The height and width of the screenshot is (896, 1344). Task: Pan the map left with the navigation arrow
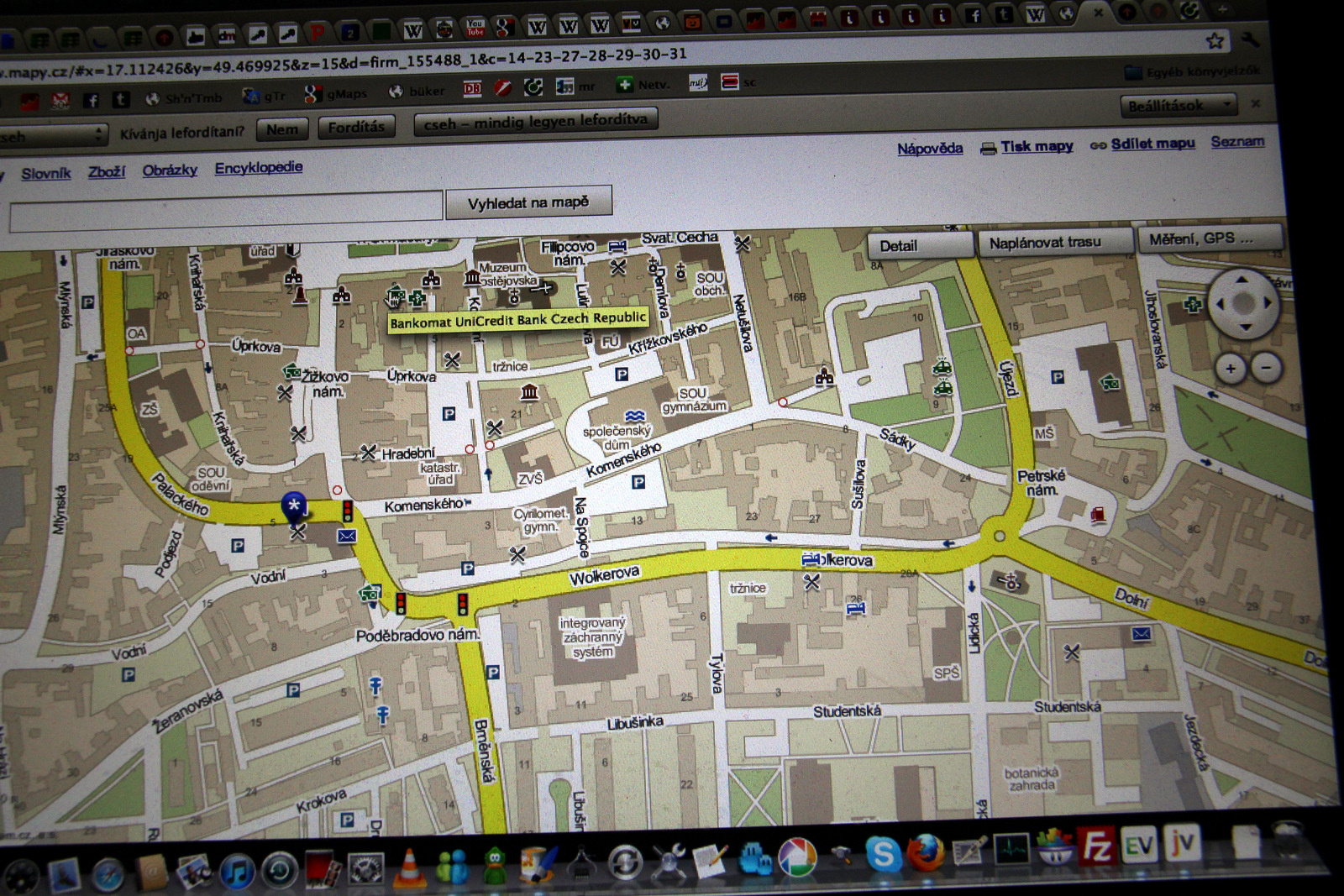pyautogui.click(x=1221, y=304)
